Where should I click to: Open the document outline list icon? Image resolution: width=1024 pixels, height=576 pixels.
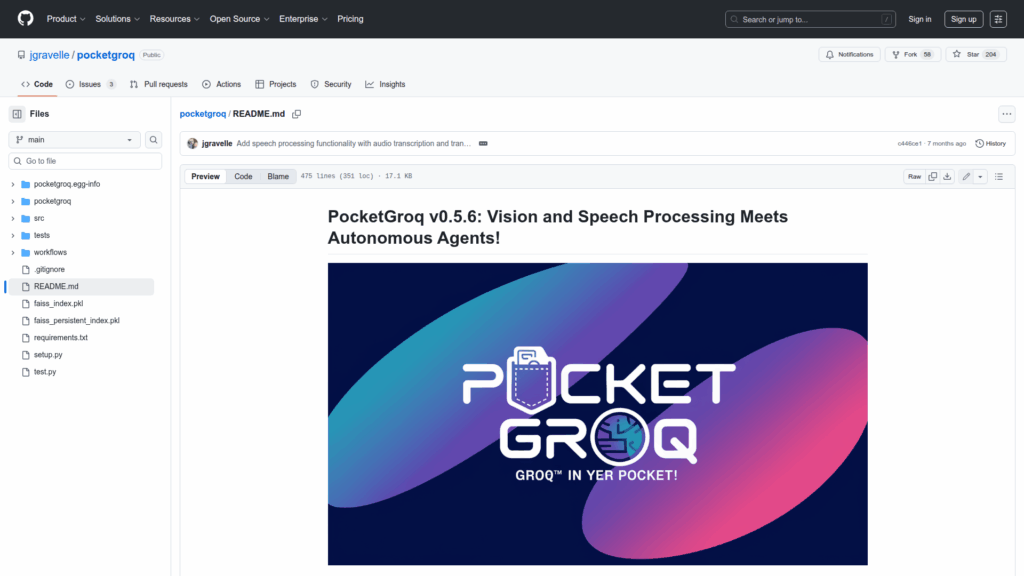(999, 176)
